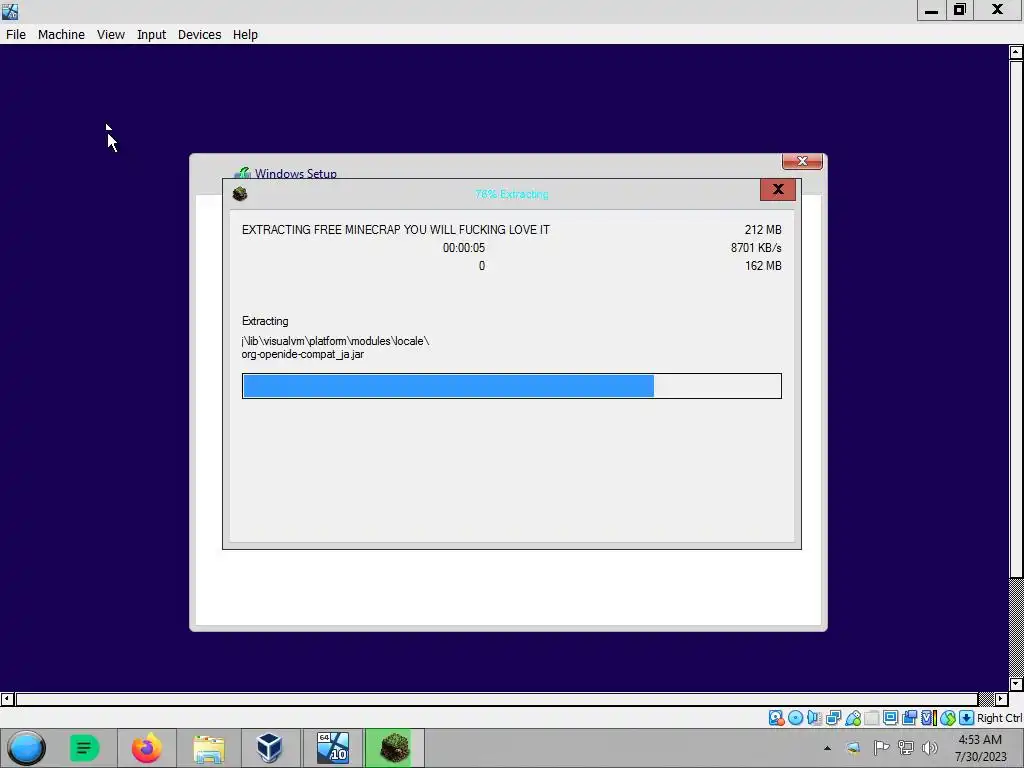
Task: Click the Action Center flag tray icon
Action: (881, 748)
